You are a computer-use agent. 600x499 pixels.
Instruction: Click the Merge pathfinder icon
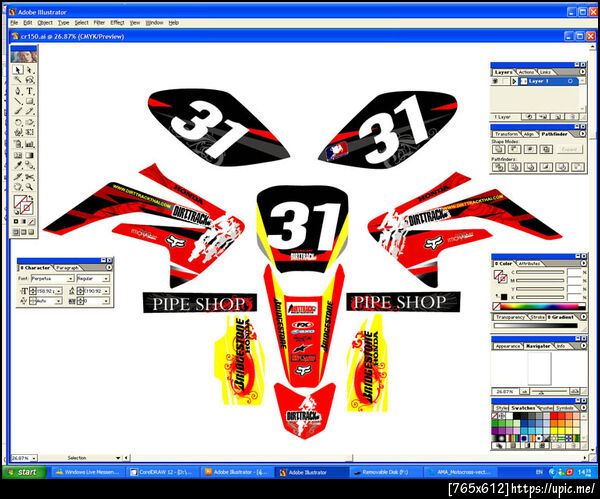click(530, 167)
